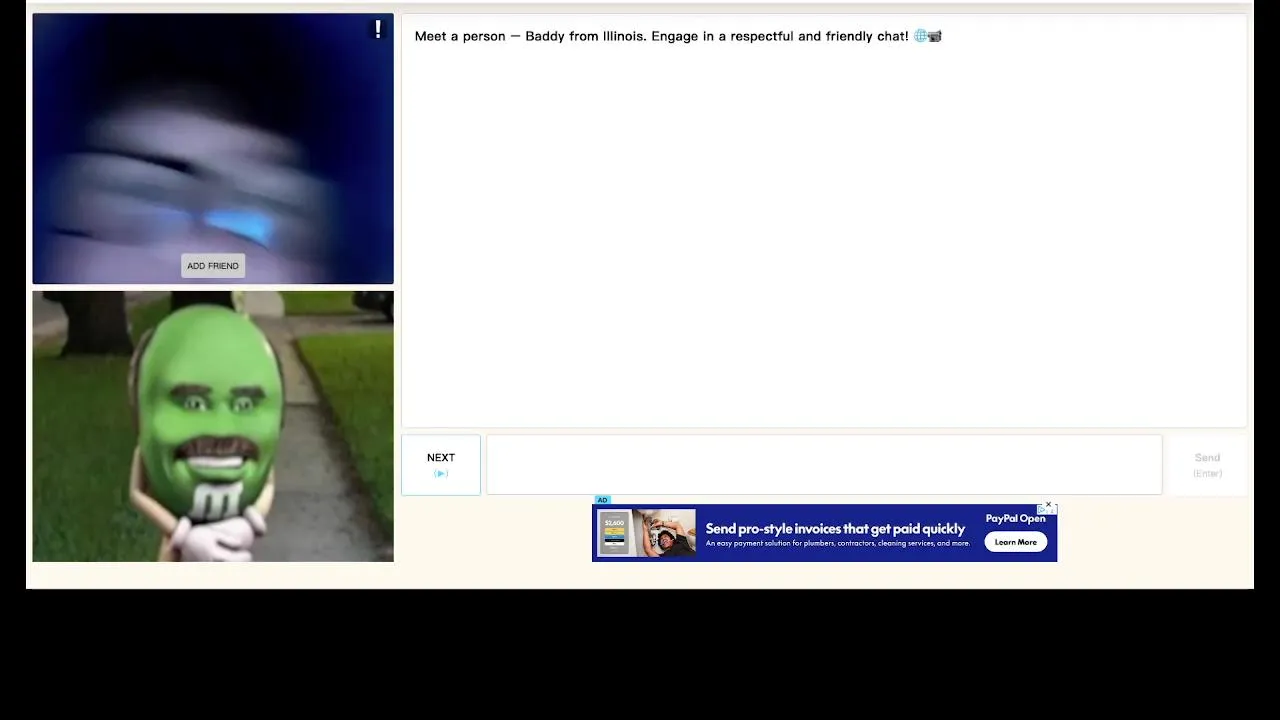Click the camera emoji in welcome message
Screen dimensions: 1280x720
[935, 36]
